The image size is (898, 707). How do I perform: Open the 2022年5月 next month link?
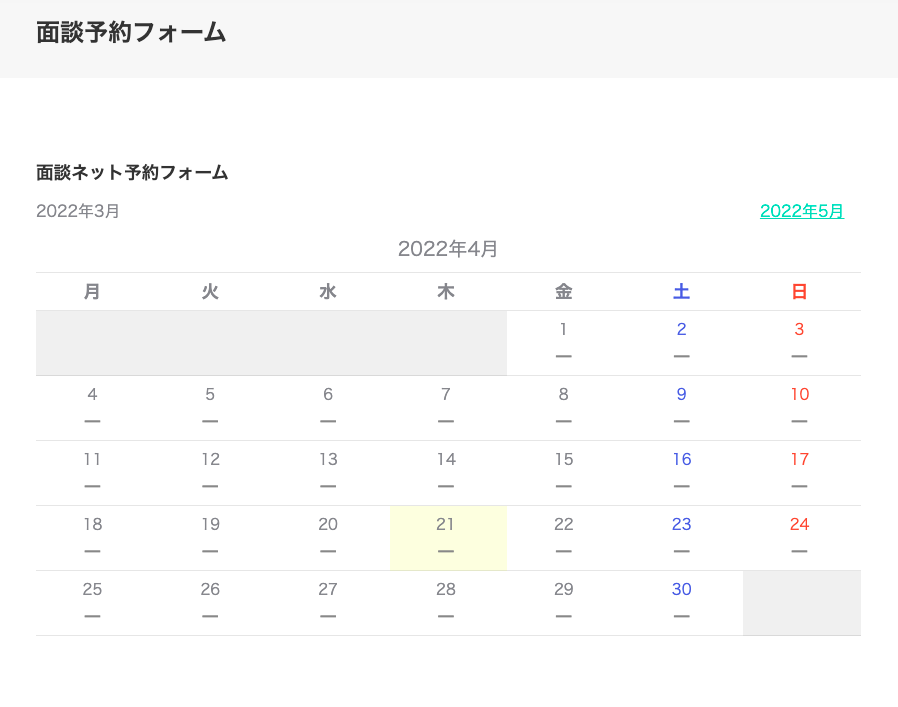point(801,211)
